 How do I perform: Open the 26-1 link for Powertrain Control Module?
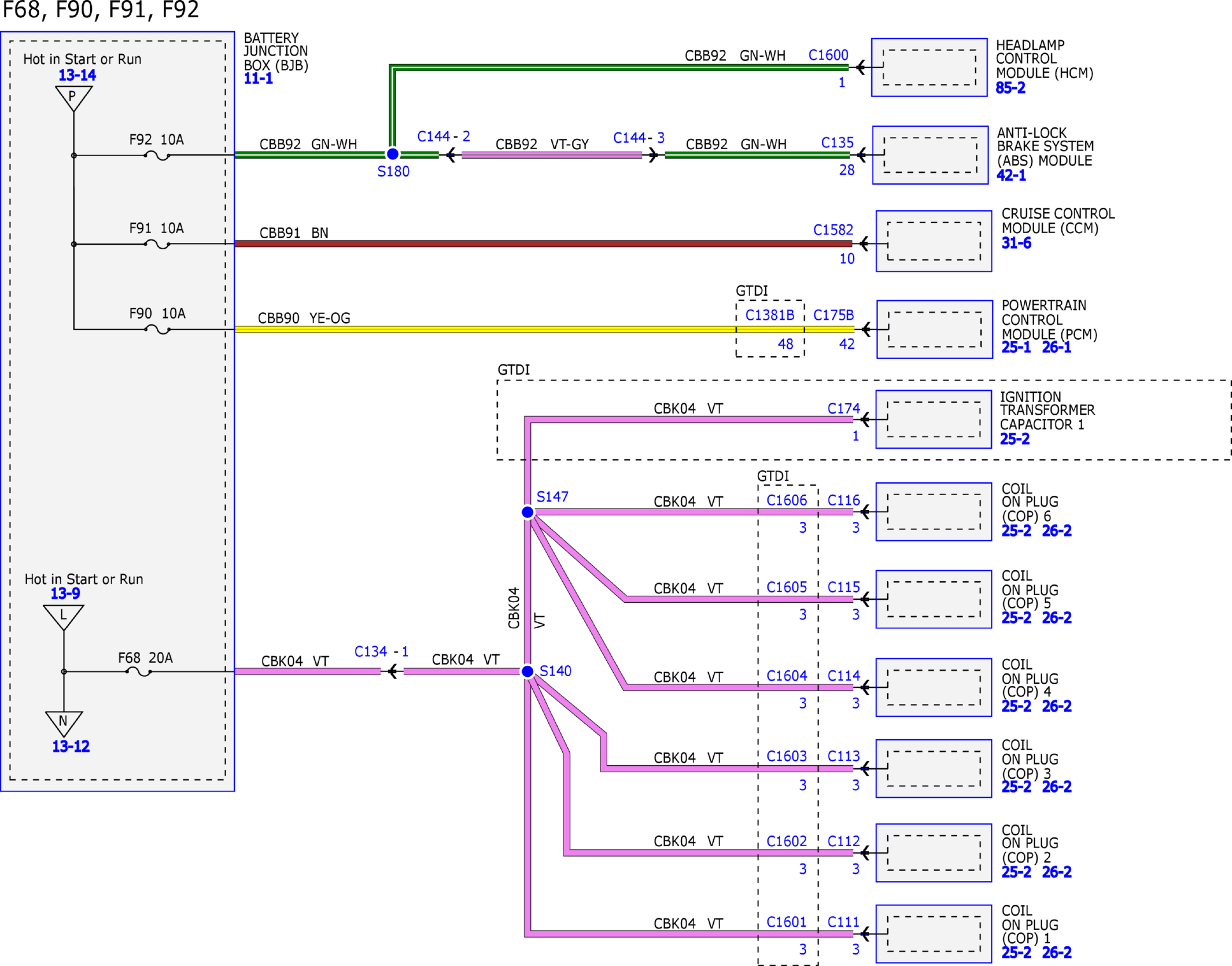point(1056,347)
